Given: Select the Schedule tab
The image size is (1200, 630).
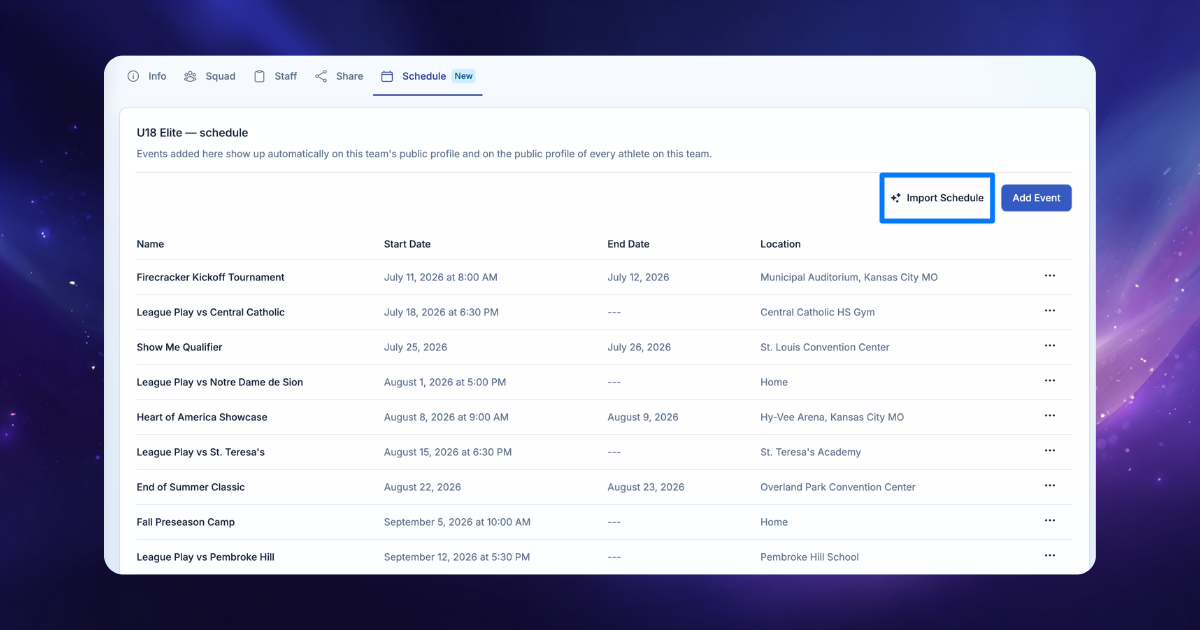Looking at the screenshot, I should pos(428,76).
